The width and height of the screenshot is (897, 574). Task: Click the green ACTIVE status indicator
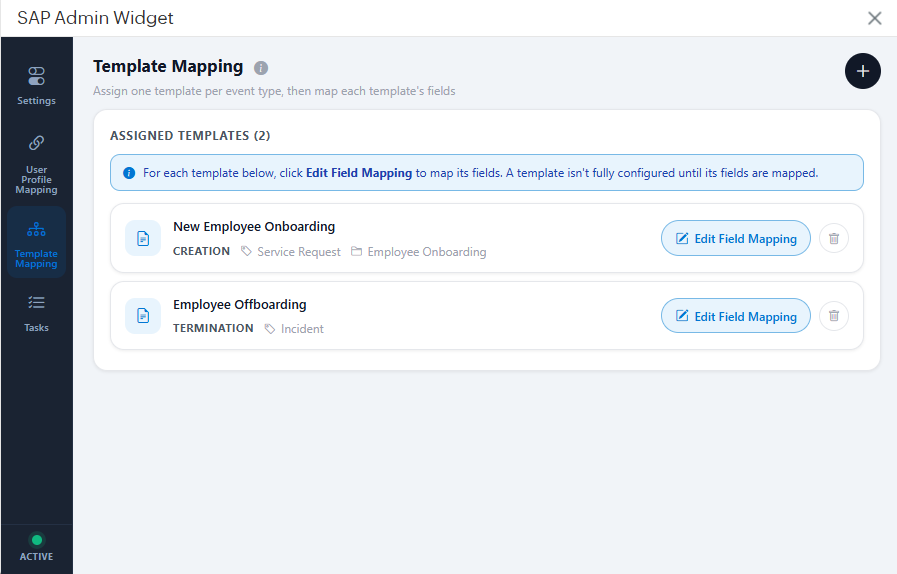tap(37, 540)
